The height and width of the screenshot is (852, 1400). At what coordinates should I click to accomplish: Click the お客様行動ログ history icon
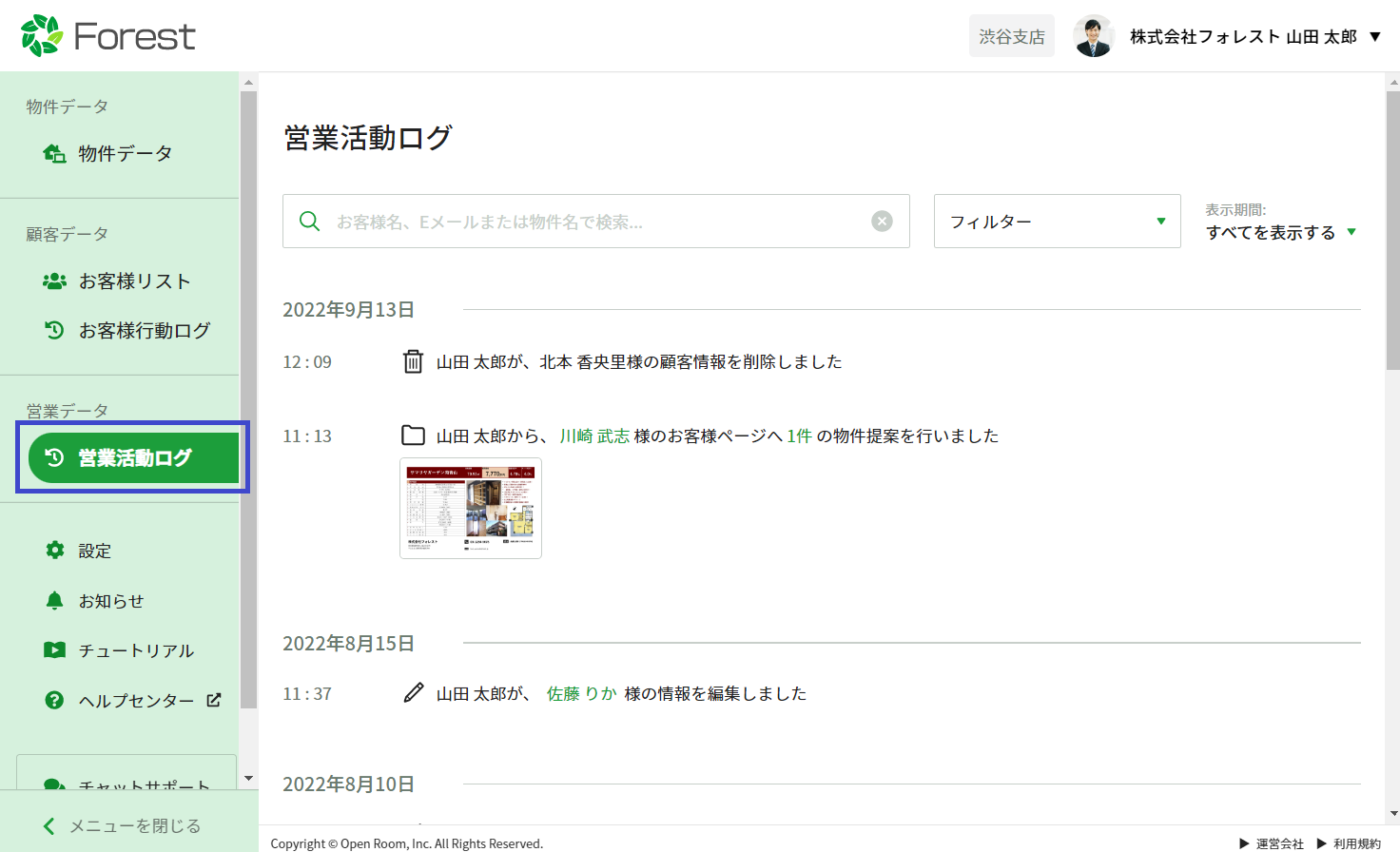(54, 330)
